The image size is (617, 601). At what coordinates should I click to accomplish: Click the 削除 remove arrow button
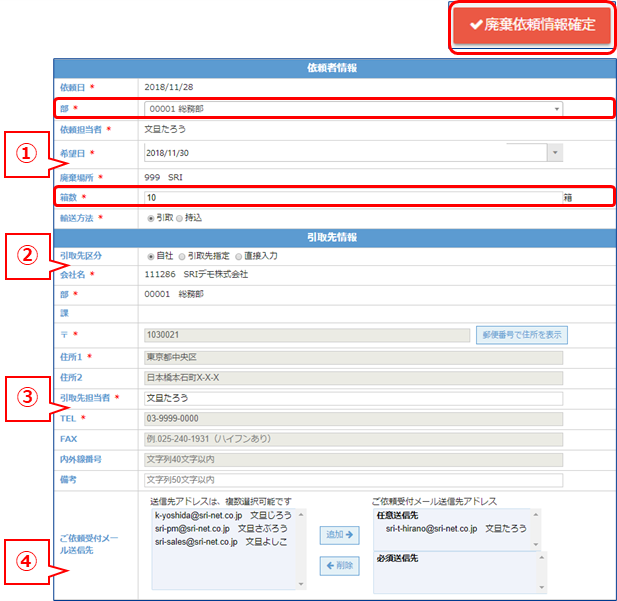tap(340, 566)
